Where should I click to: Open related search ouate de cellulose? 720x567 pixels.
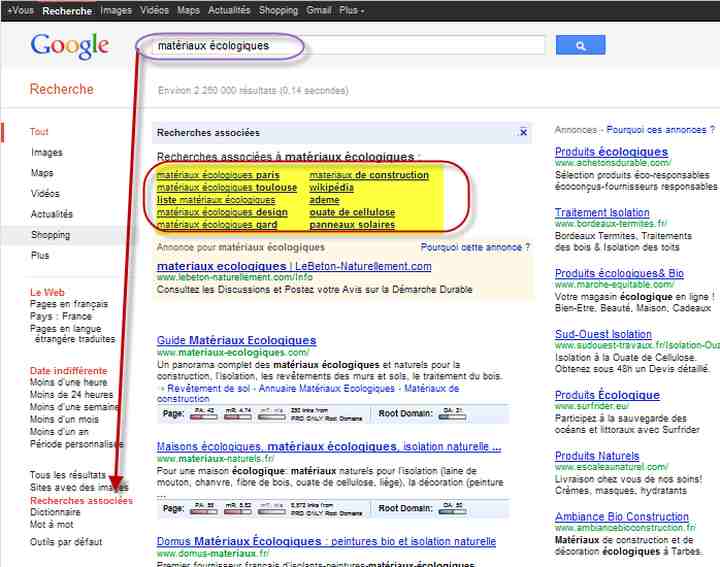point(352,212)
